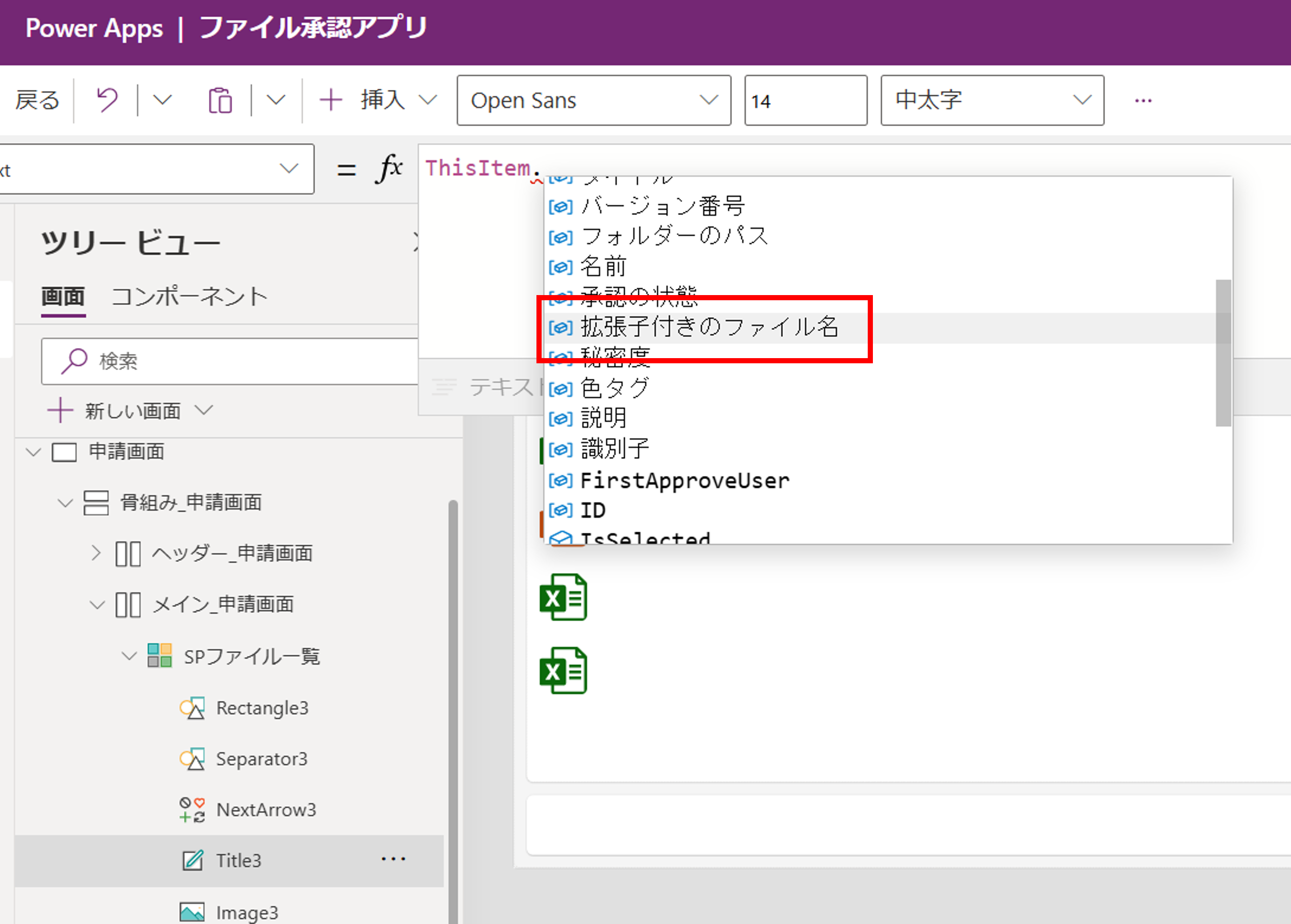Click the undo icon in toolbar
The image size is (1291, 924).
pyautogui.click(x=107, y=100)
